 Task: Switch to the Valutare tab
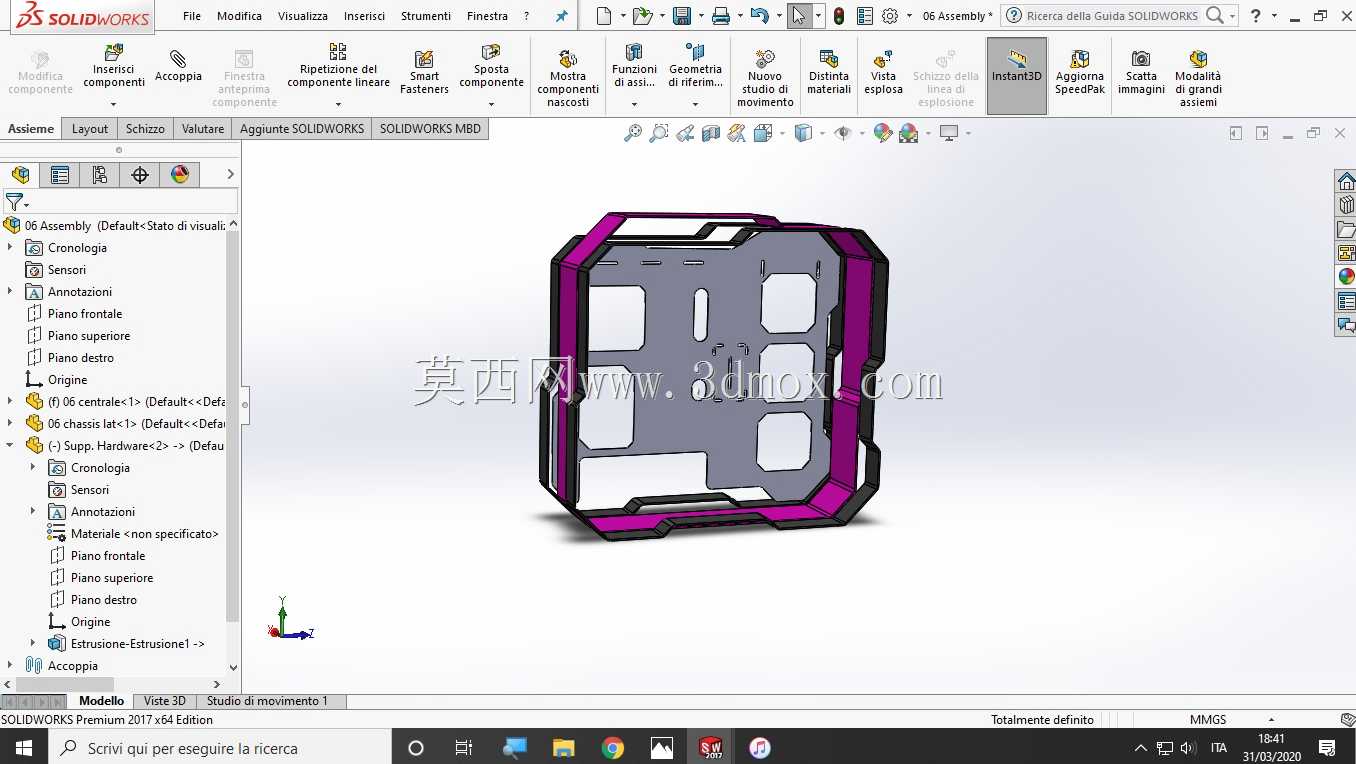coord(203,129)
